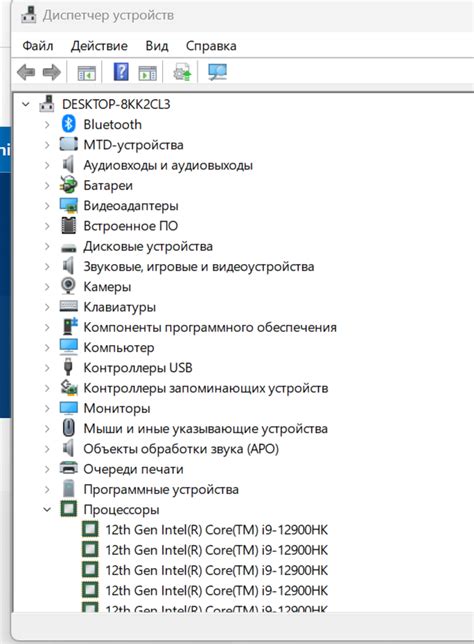Viewport: 474px width, 644px height.
Task: Select Компоненты программного обеспечения label
Action: pyautogui.click(x=210, y=327)
